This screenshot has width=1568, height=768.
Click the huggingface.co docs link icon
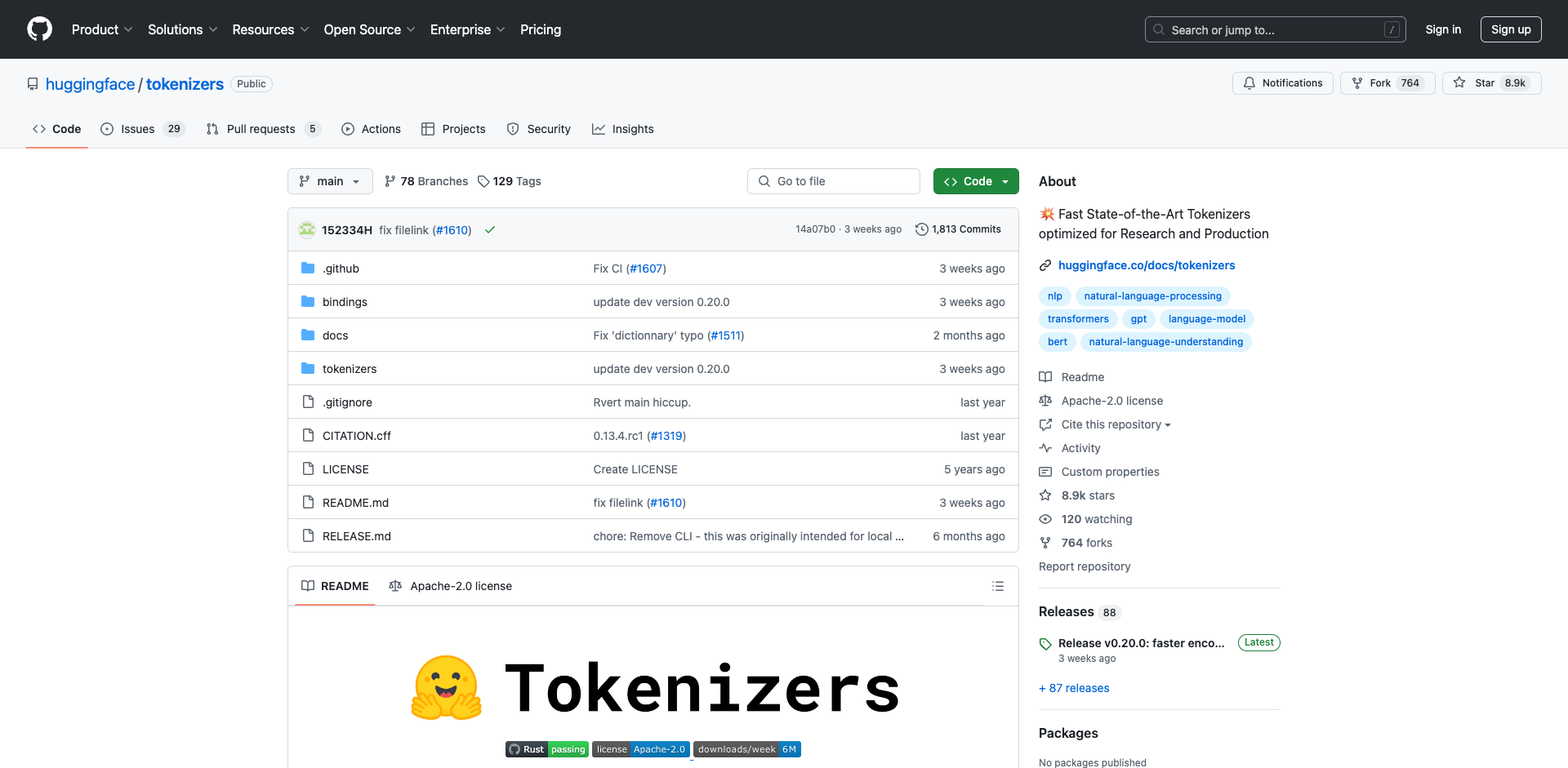click(x=1046, y=265)
